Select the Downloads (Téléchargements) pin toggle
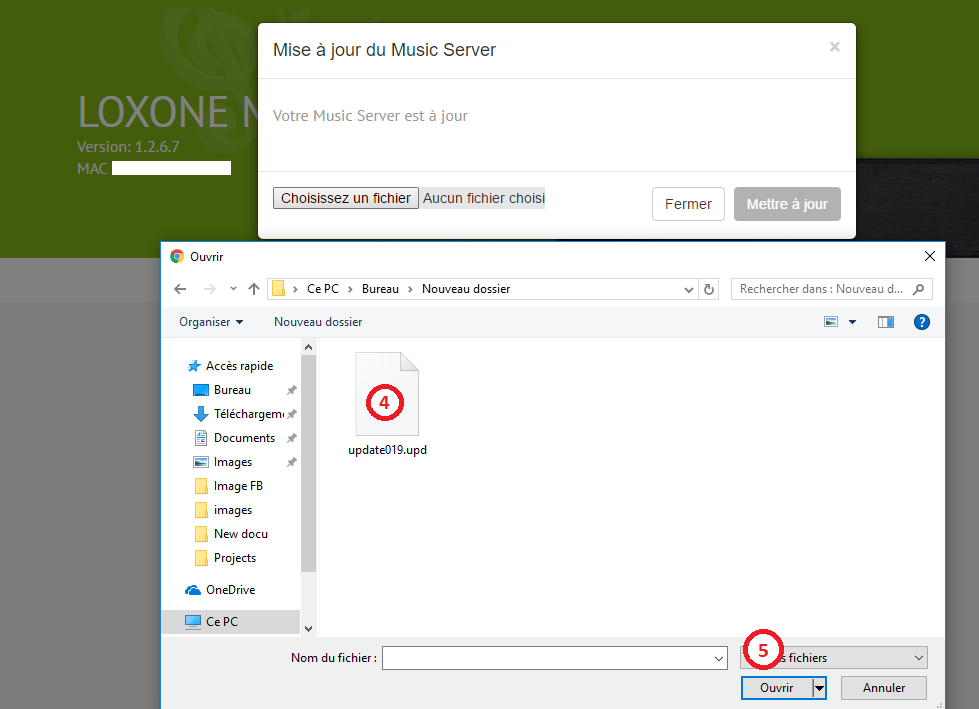979x709 pixels. pos(291,413)
